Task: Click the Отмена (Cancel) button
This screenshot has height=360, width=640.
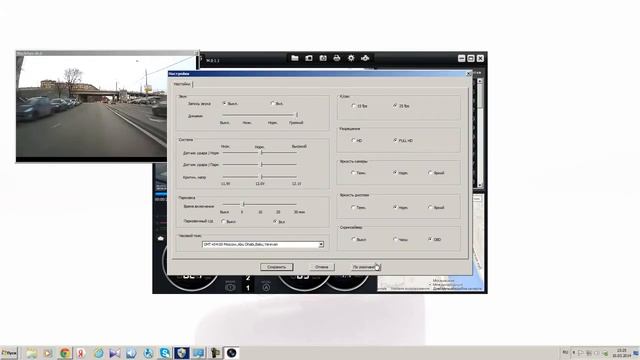Action: coord(322,267)
